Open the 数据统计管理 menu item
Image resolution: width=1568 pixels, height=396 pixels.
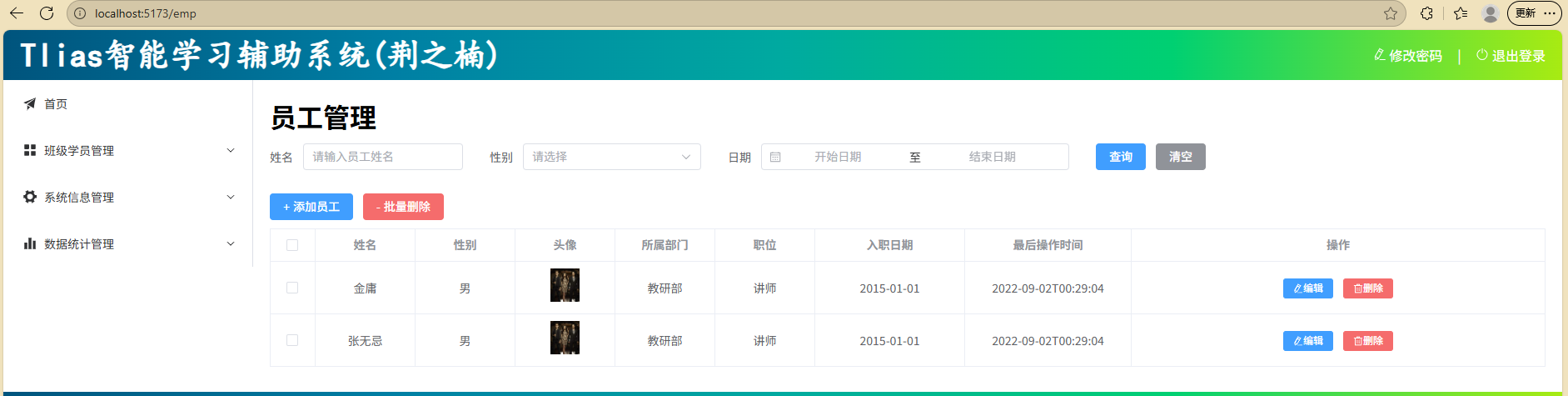[129, 244]
